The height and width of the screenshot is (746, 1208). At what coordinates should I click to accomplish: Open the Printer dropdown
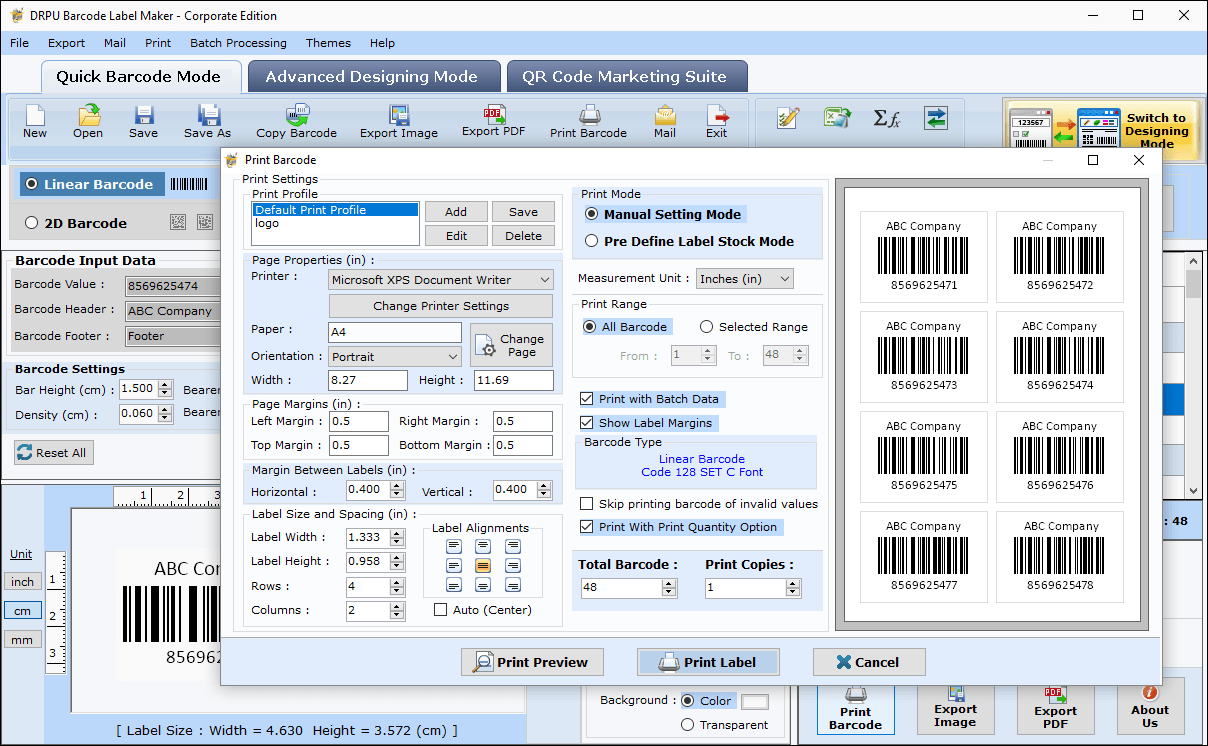click(441, 280)
